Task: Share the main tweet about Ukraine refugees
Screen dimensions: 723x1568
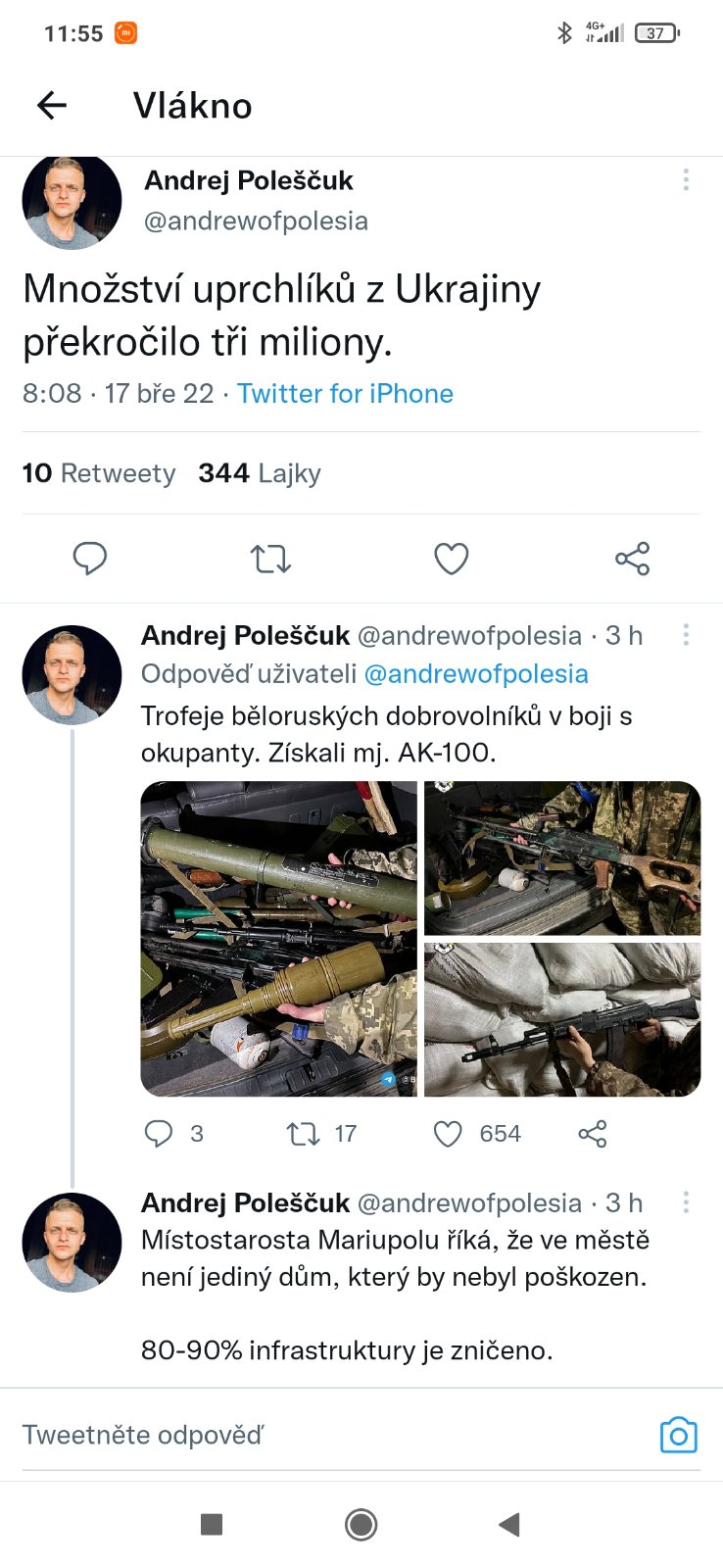Action: [x=632, y=559]
